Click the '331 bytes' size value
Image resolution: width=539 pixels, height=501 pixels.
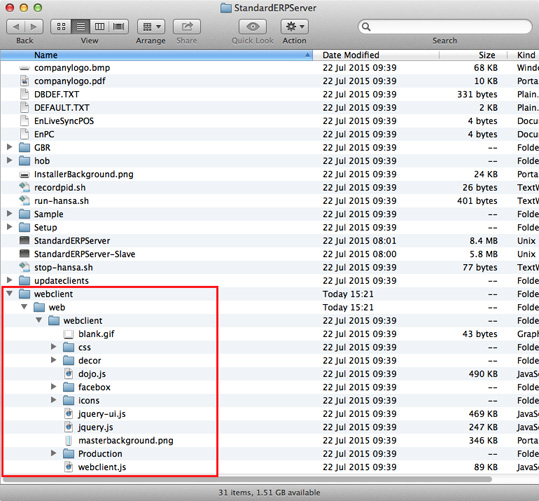(x=477, y=95)
